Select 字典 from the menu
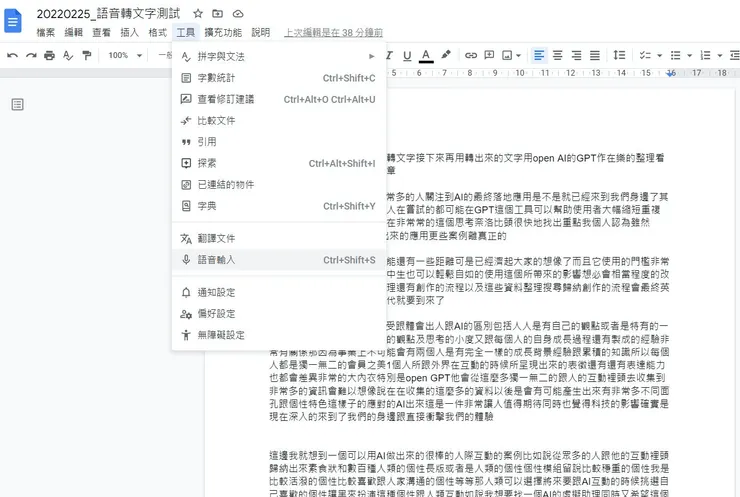 pos(279,206)
